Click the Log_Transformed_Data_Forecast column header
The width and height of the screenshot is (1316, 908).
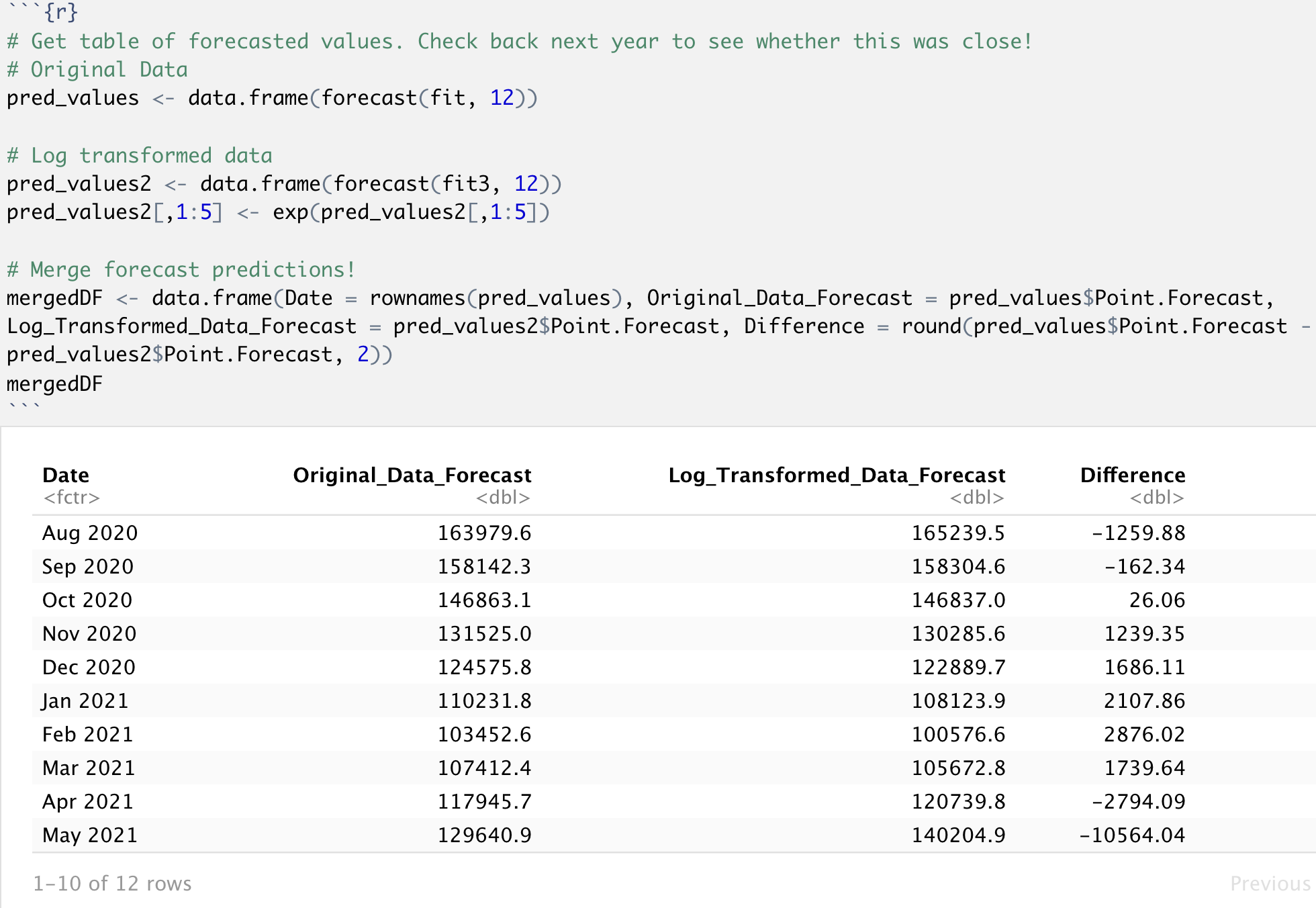tap(836, 475)
